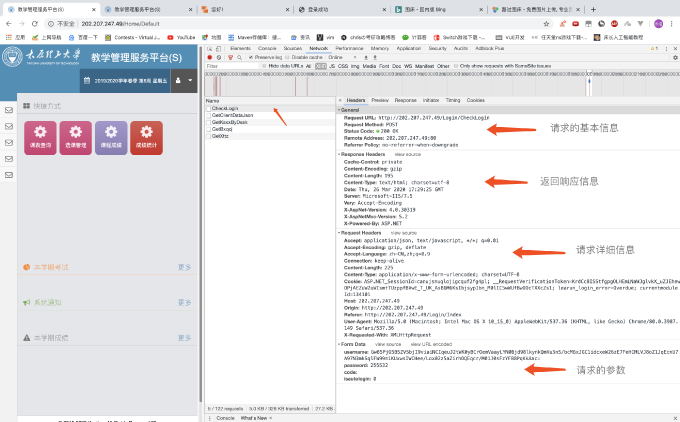Screen dimensions: 680x422
Task: Click the DevTools warning count icon
Action: (654, 49)
